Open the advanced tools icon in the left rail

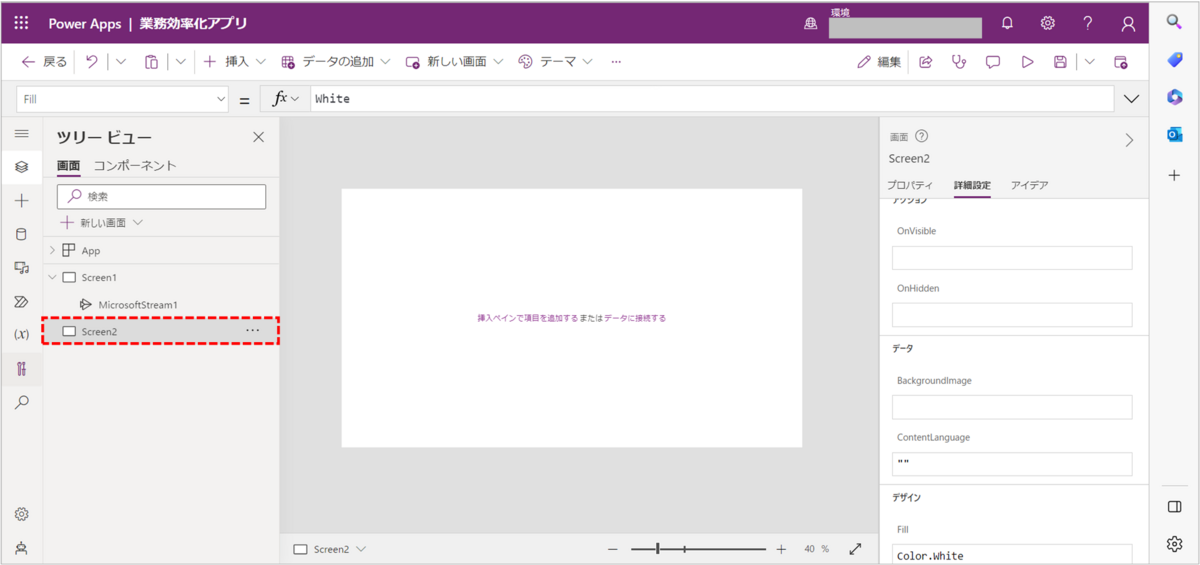coord(21,369)
